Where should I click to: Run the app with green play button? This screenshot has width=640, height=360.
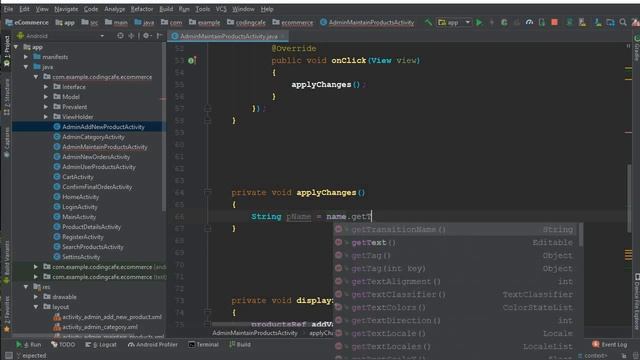pyautogui.click(x=479, y=22)
